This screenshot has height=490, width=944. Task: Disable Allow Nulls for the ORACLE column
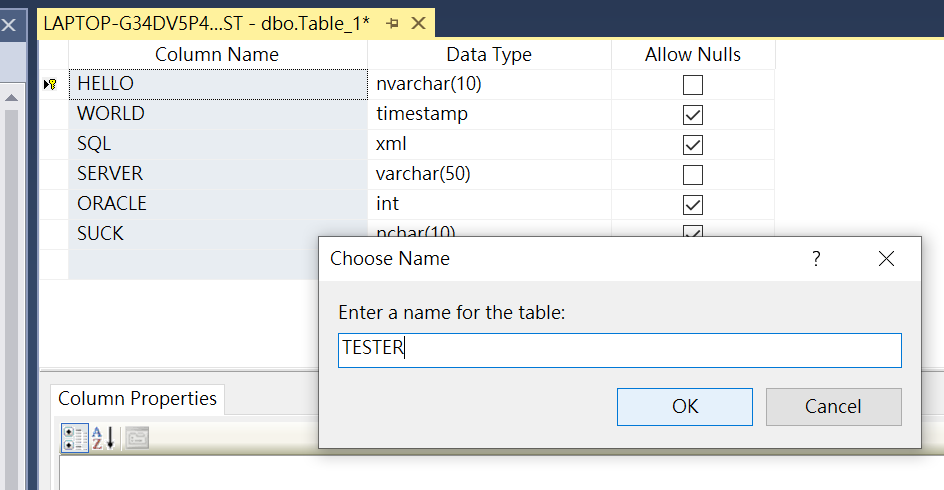pos(693,205)
